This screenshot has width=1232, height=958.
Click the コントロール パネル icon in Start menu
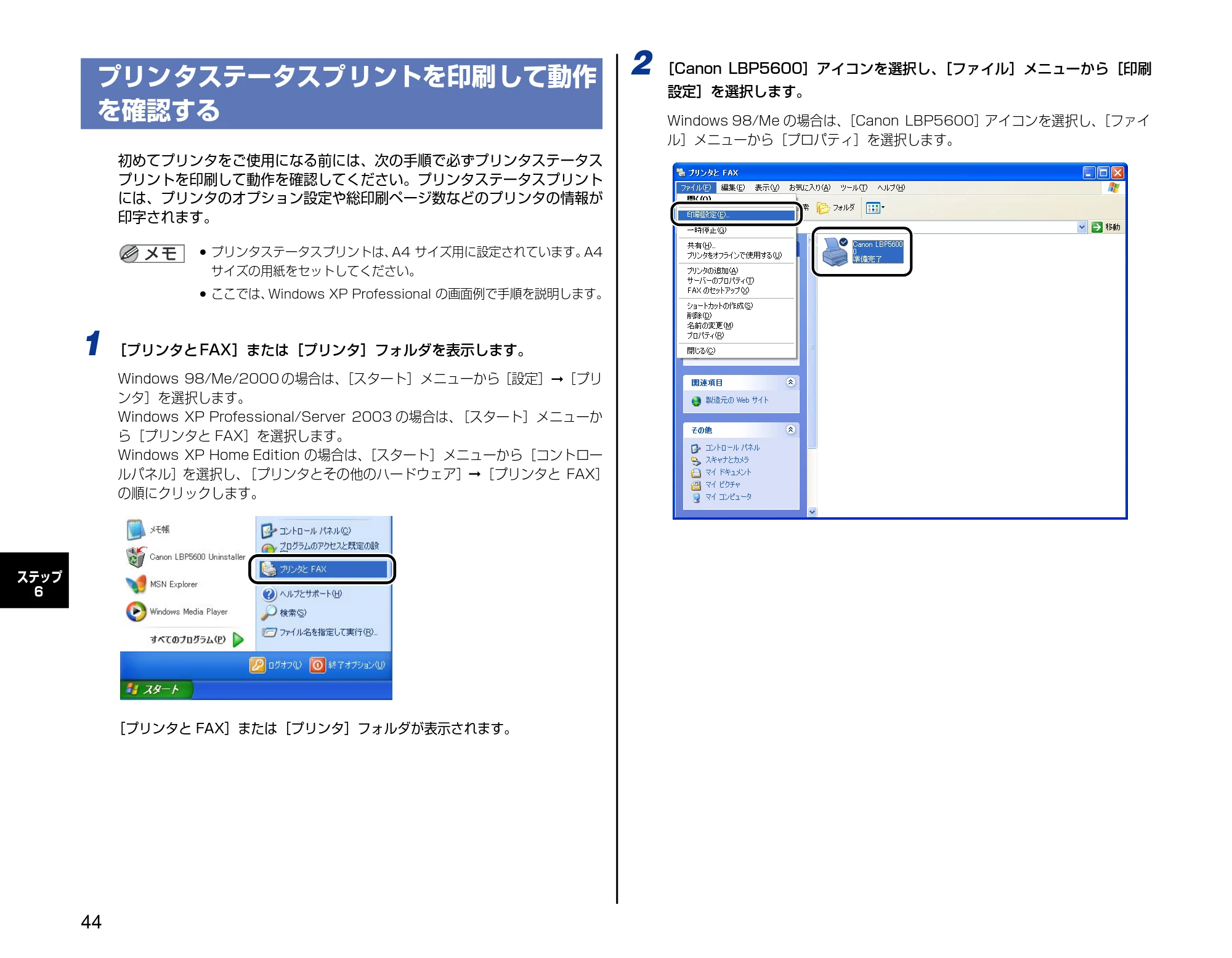(x=269, y=531)
